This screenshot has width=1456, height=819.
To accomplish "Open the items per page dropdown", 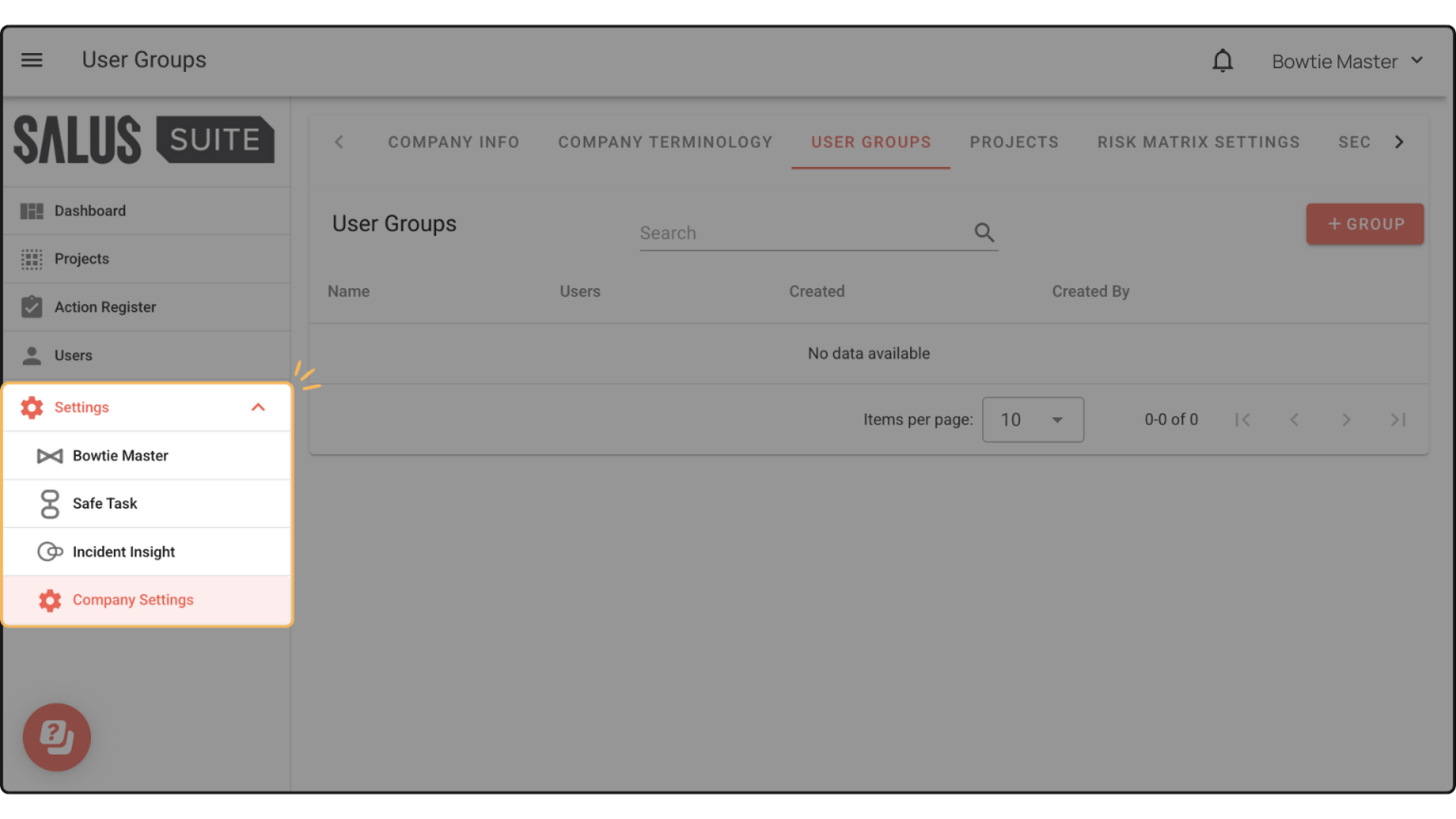I will click(1032, 419).
